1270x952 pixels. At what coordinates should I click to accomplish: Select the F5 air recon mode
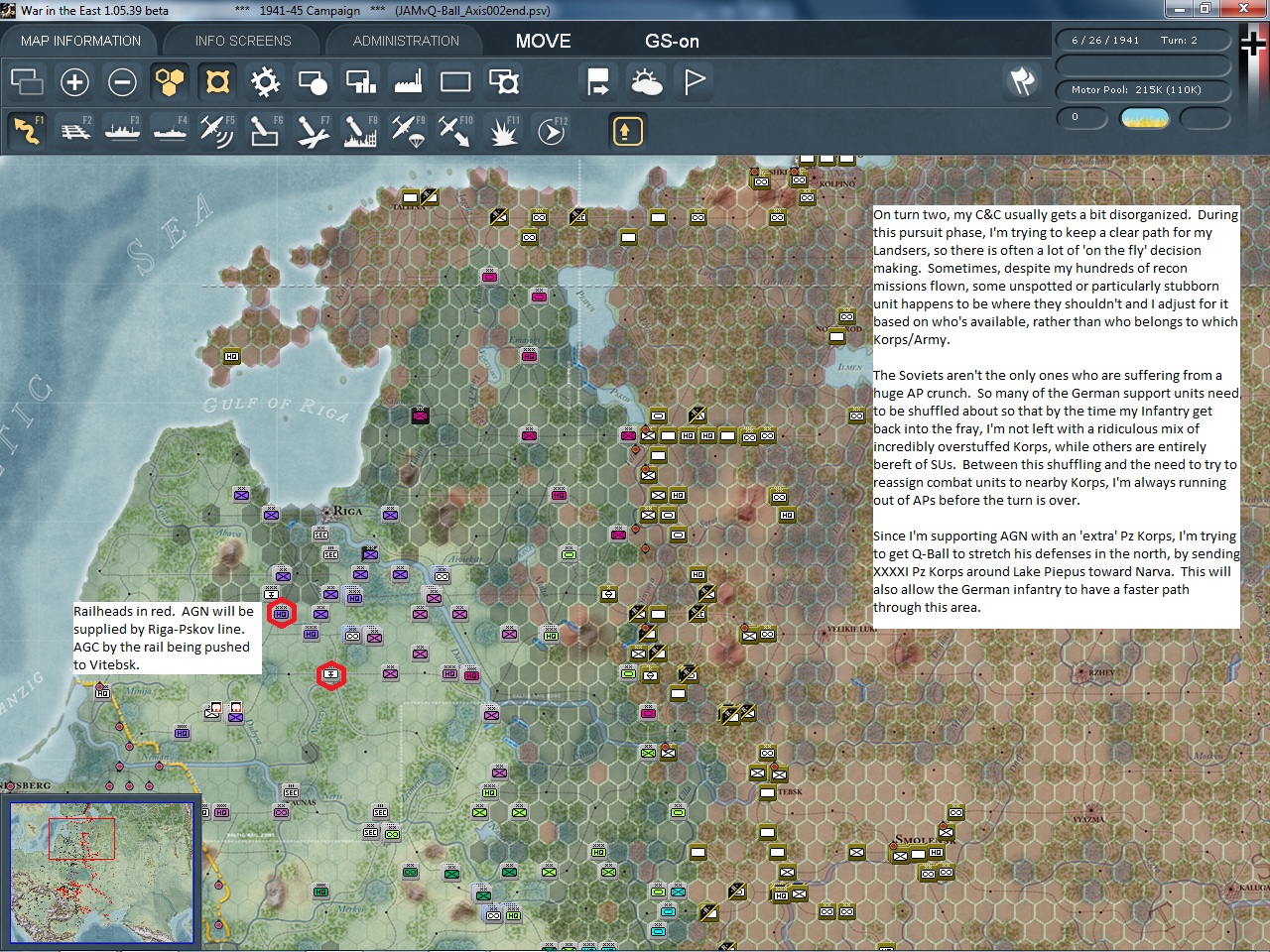click(x=217, y=131)
